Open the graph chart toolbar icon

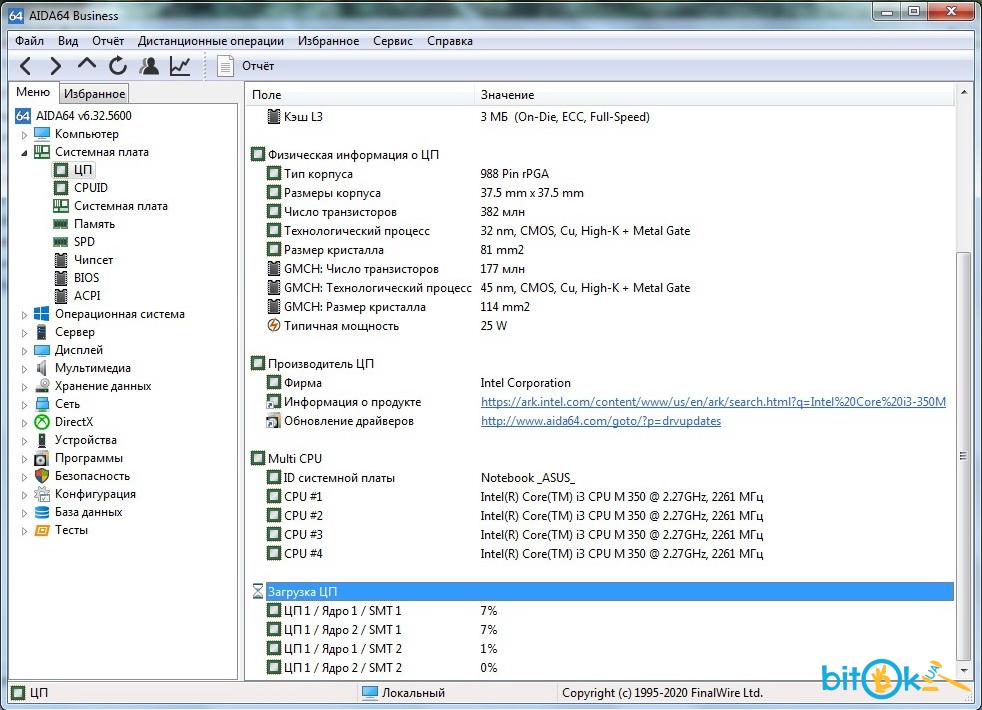click(x=180, y=66)
